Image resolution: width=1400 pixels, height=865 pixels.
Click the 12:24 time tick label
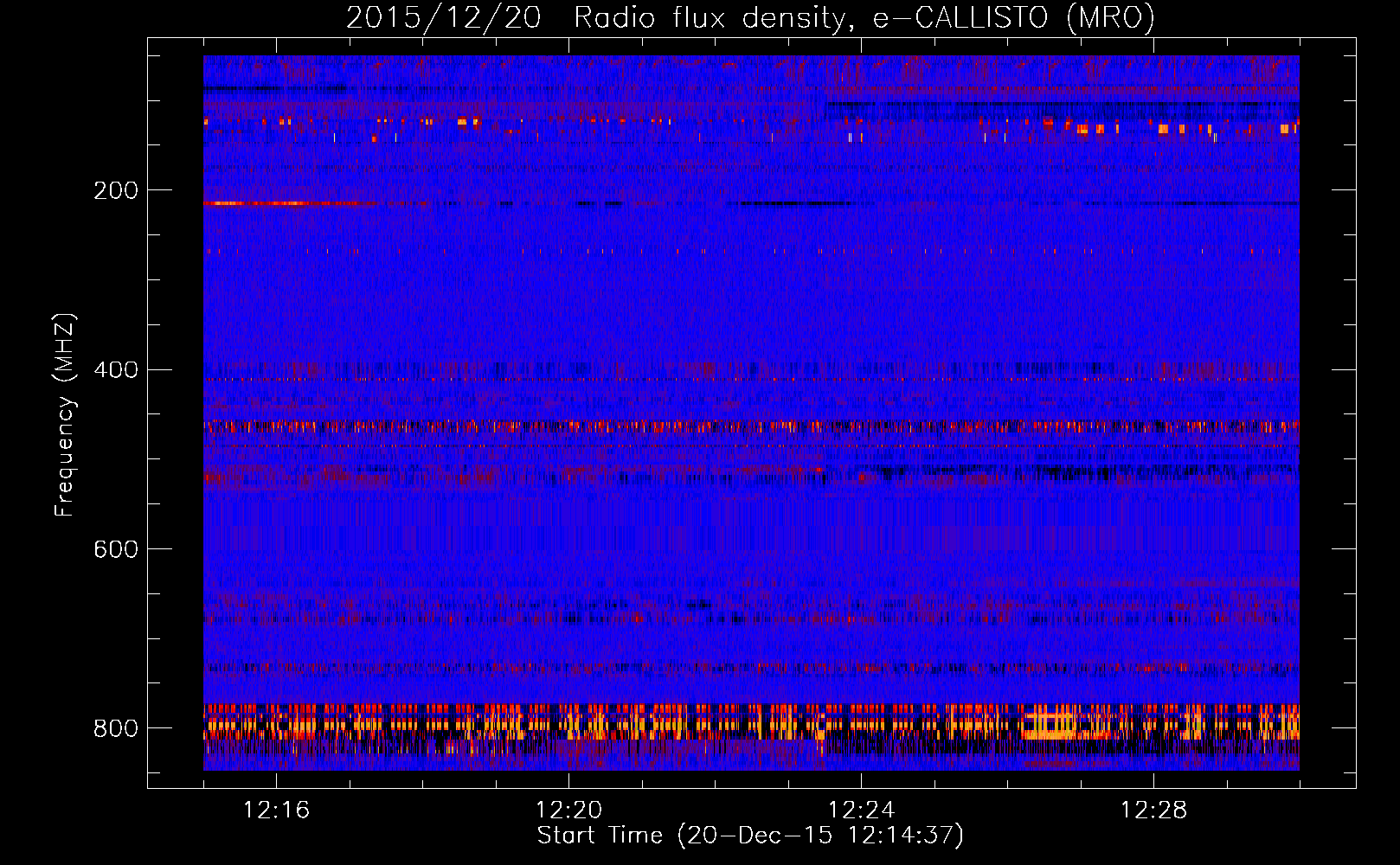pyautogui.click(x=861, y=811)
